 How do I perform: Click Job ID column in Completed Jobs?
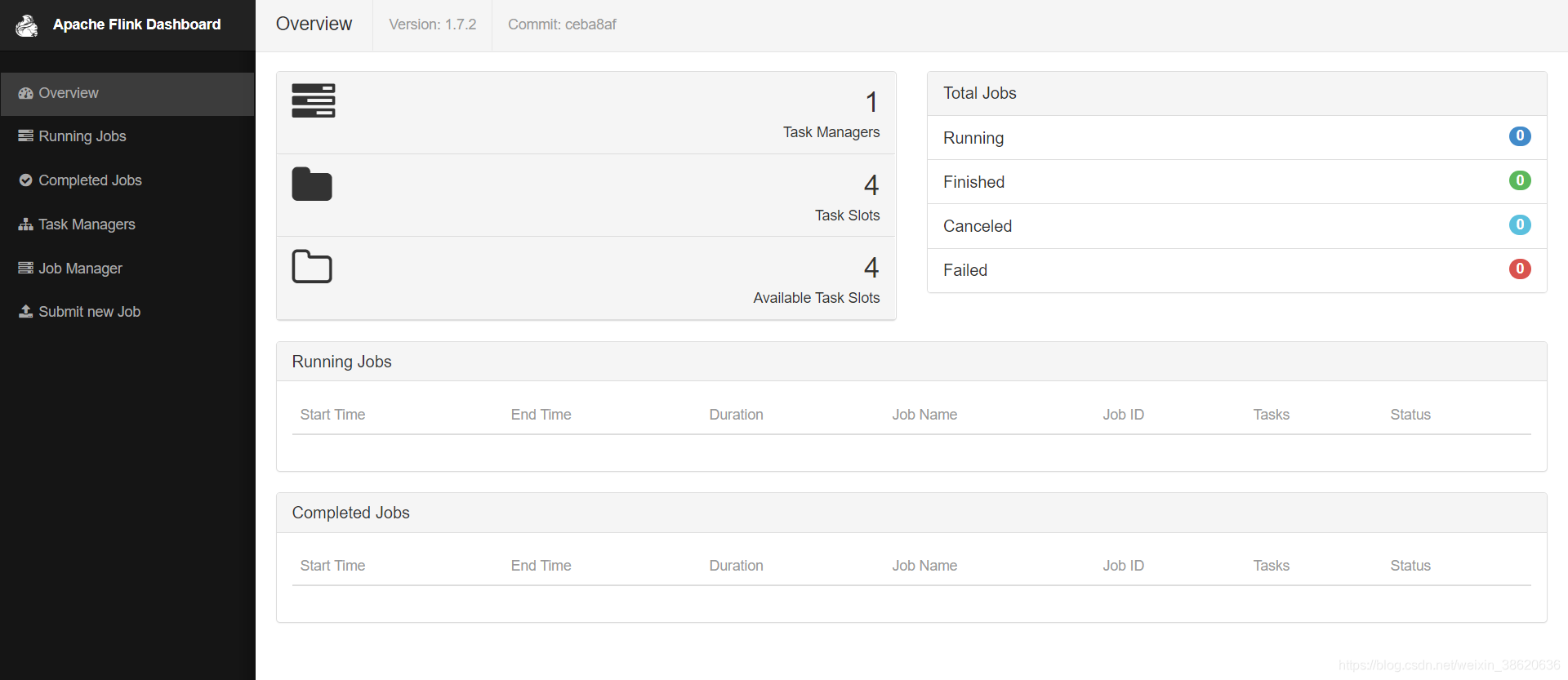pyautogui.click(x=1123, y=566)
